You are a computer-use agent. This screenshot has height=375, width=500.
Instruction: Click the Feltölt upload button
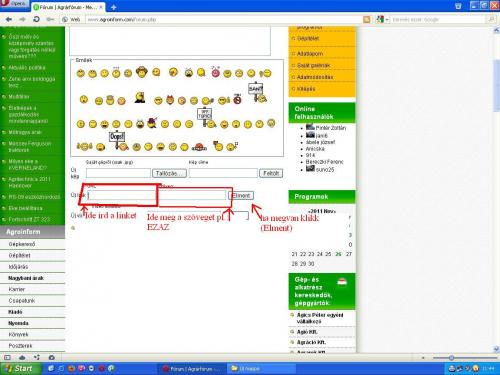(x=271, y=173)
